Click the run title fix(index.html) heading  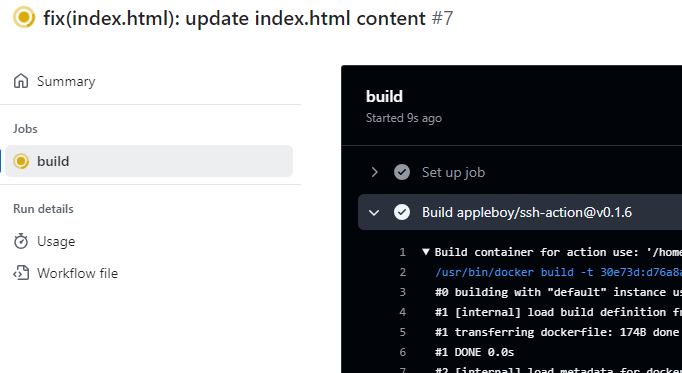[x=248, y=18]
